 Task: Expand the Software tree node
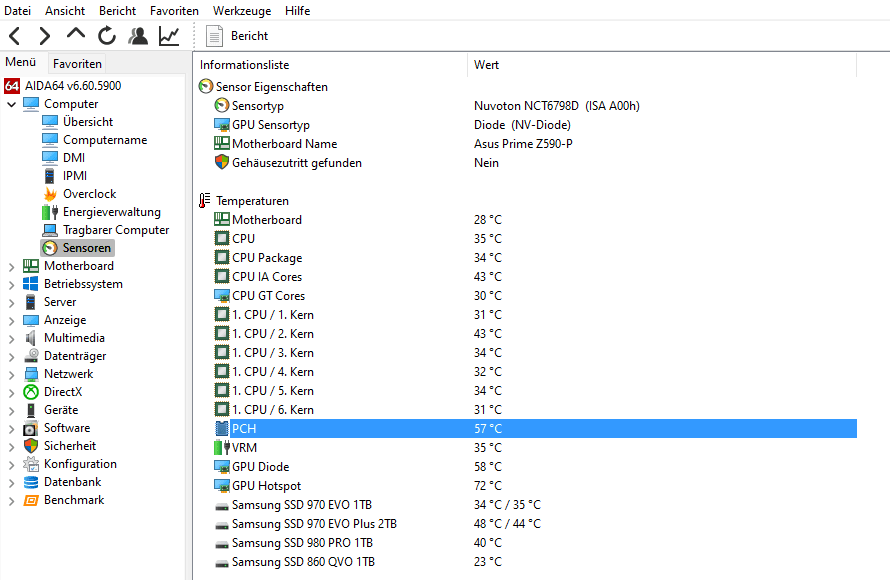click(11, 428)
